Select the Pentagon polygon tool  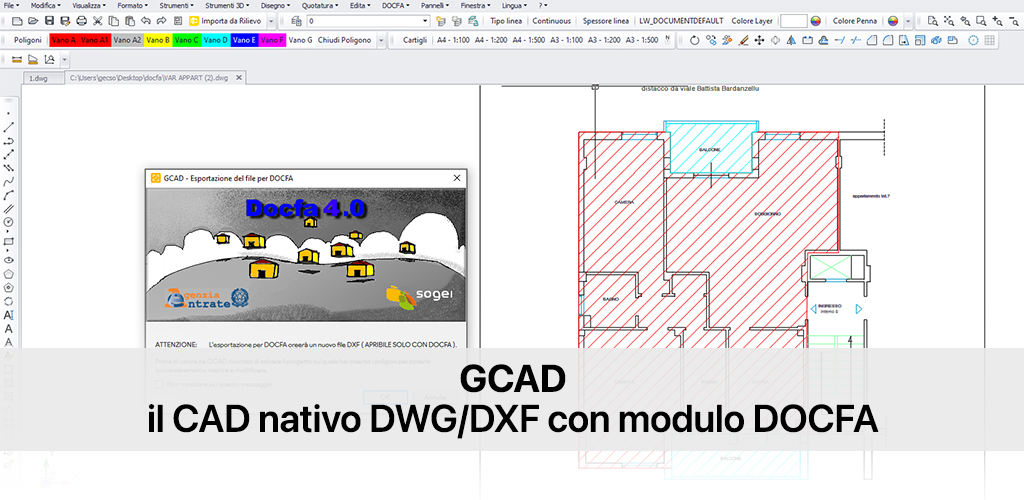click(8, 273)
